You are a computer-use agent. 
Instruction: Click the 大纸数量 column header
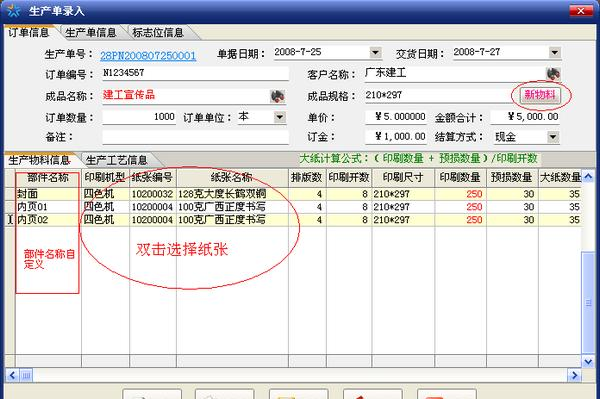560,178
